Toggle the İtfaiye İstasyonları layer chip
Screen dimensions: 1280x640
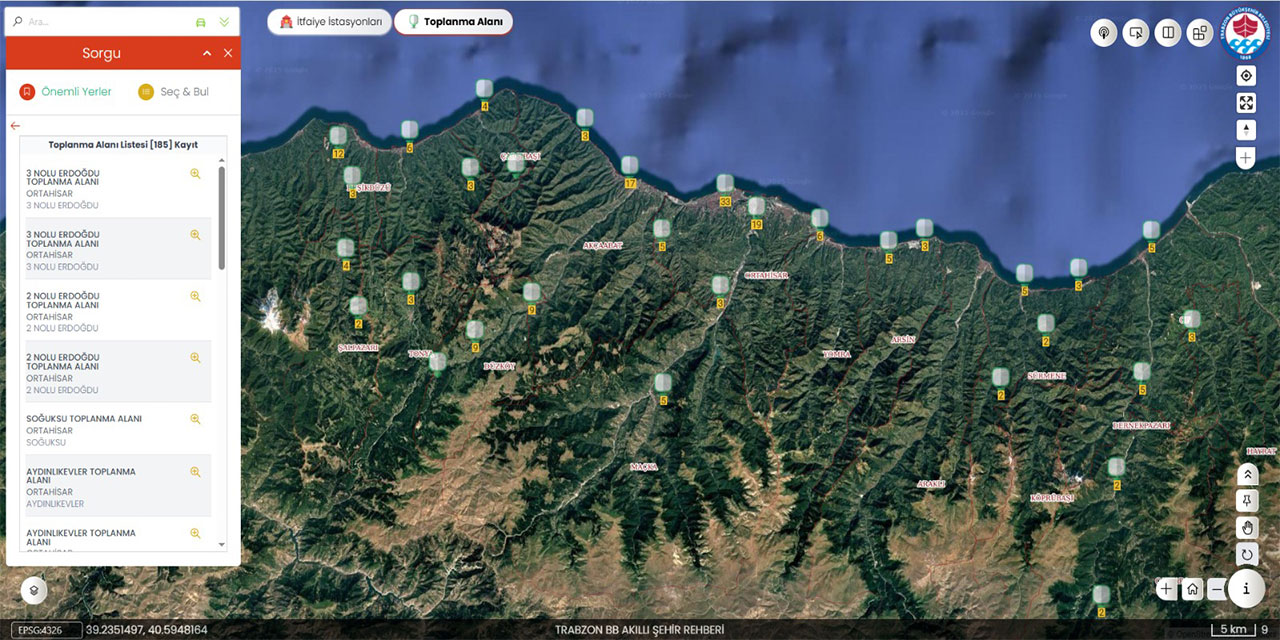[x=329, y=22]
